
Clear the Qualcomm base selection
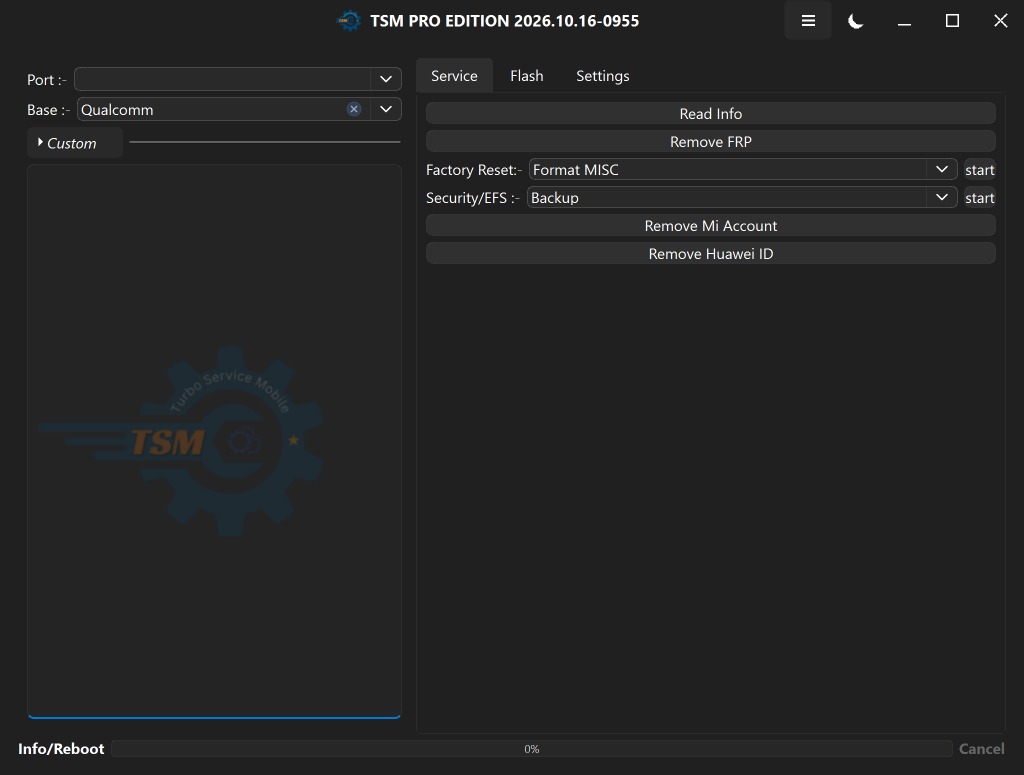point(354,109)
